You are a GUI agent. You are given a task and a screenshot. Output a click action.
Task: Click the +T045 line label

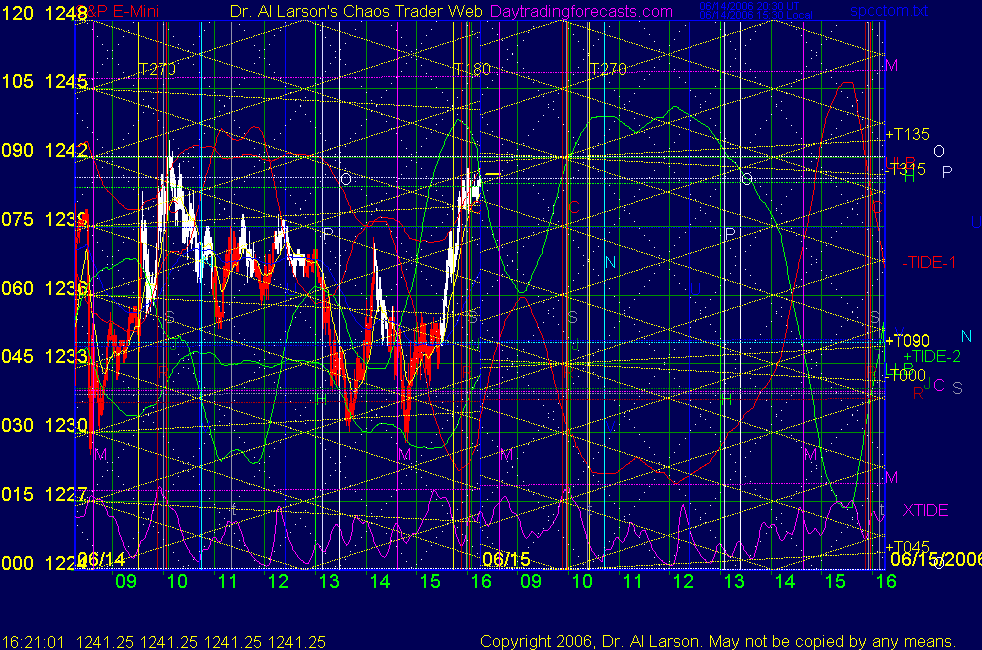(x=907, y=547)
